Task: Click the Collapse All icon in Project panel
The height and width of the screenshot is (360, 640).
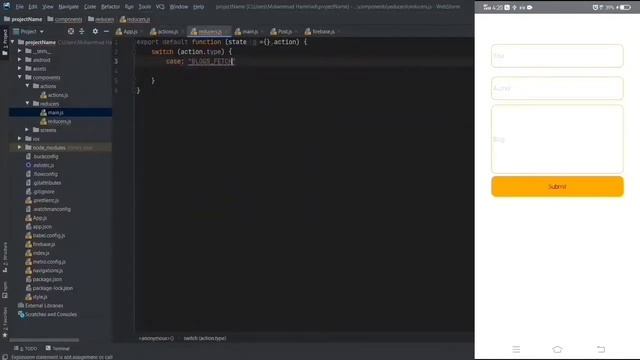Action: 82,31
